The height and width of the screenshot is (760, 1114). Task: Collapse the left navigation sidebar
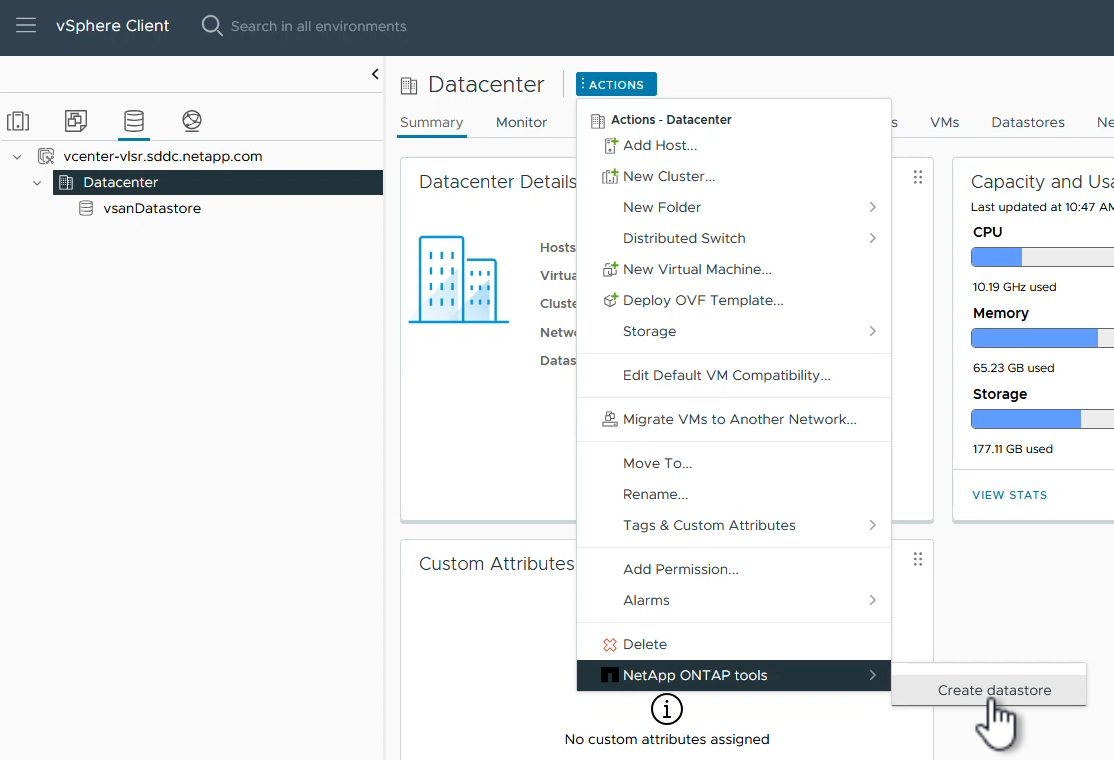[x=375, y=74]
